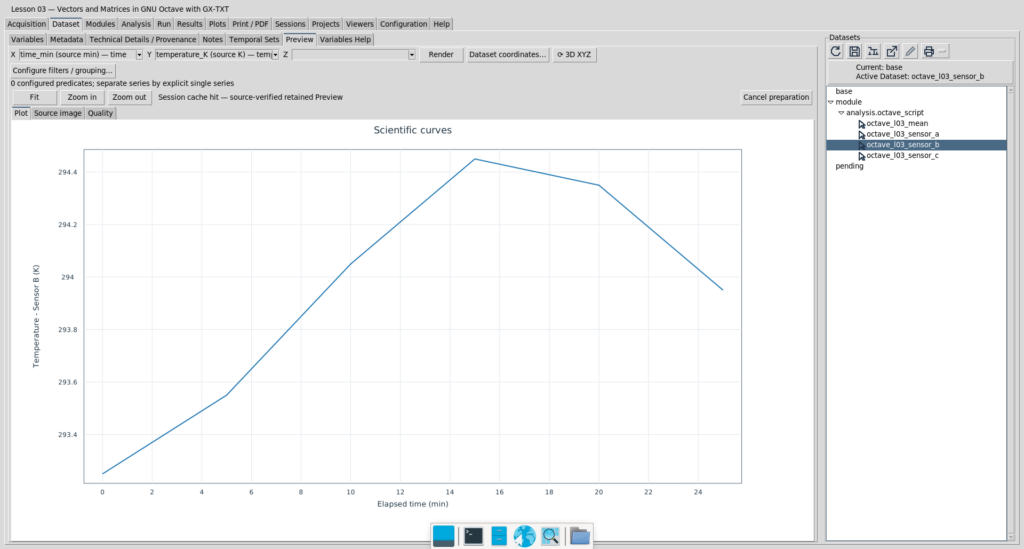
Task: Select the base dataset row
Action: click(x=916, y=91)
